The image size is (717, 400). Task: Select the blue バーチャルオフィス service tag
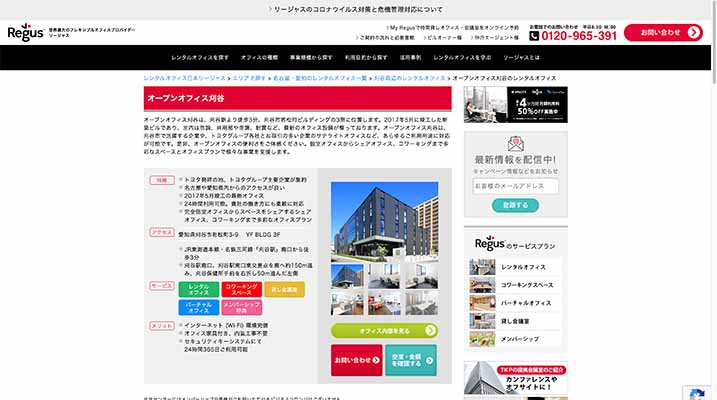click(198, 307)
